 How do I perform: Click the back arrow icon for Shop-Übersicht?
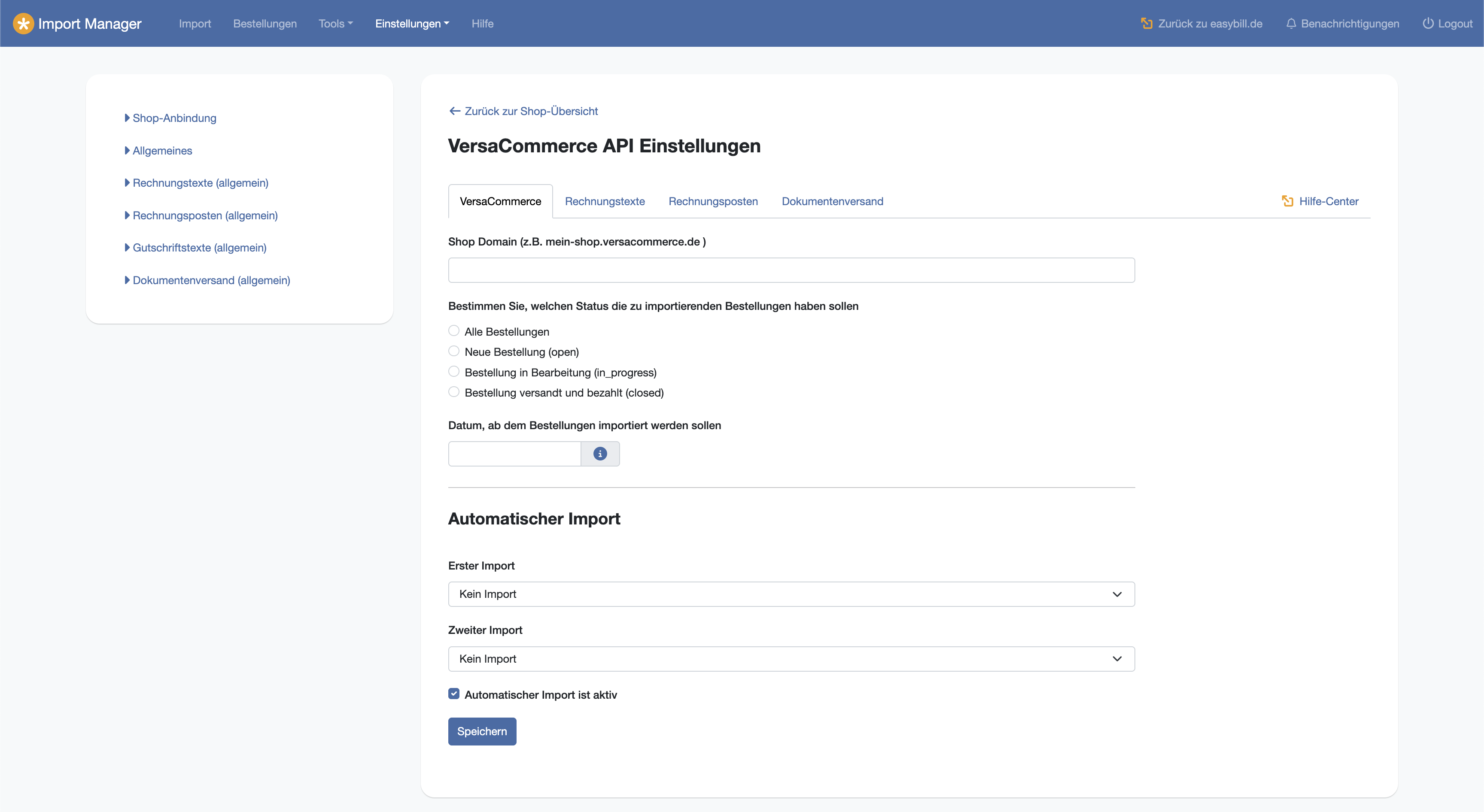(x=455, y=111)
